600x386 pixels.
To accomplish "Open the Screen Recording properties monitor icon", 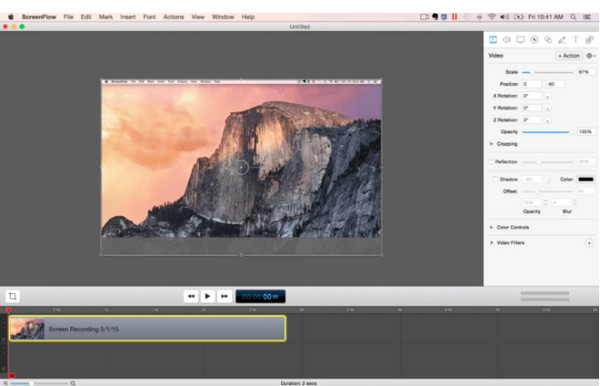I will [x=520, y=40].
